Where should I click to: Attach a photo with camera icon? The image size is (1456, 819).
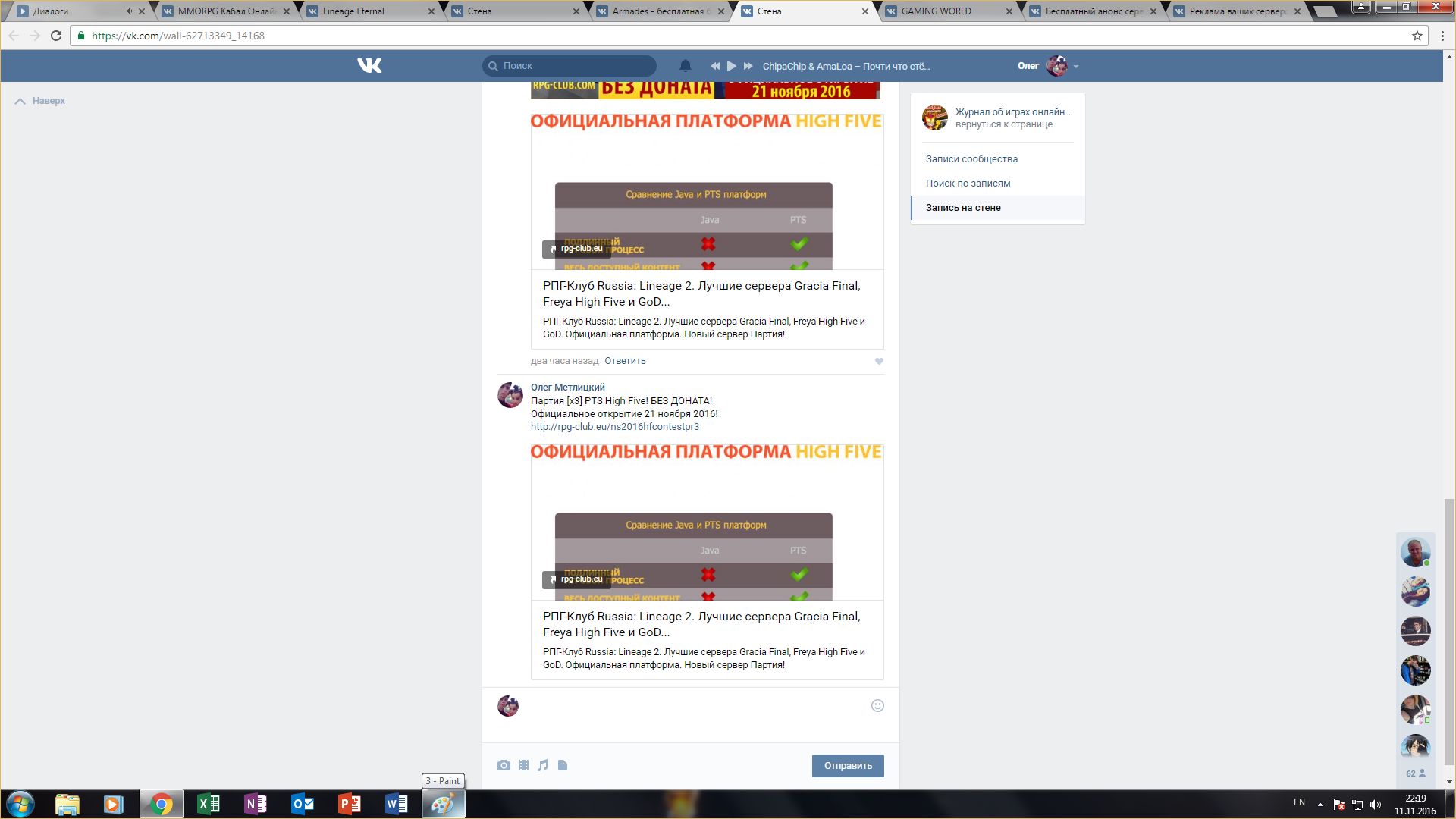click(x=504, y=766)
